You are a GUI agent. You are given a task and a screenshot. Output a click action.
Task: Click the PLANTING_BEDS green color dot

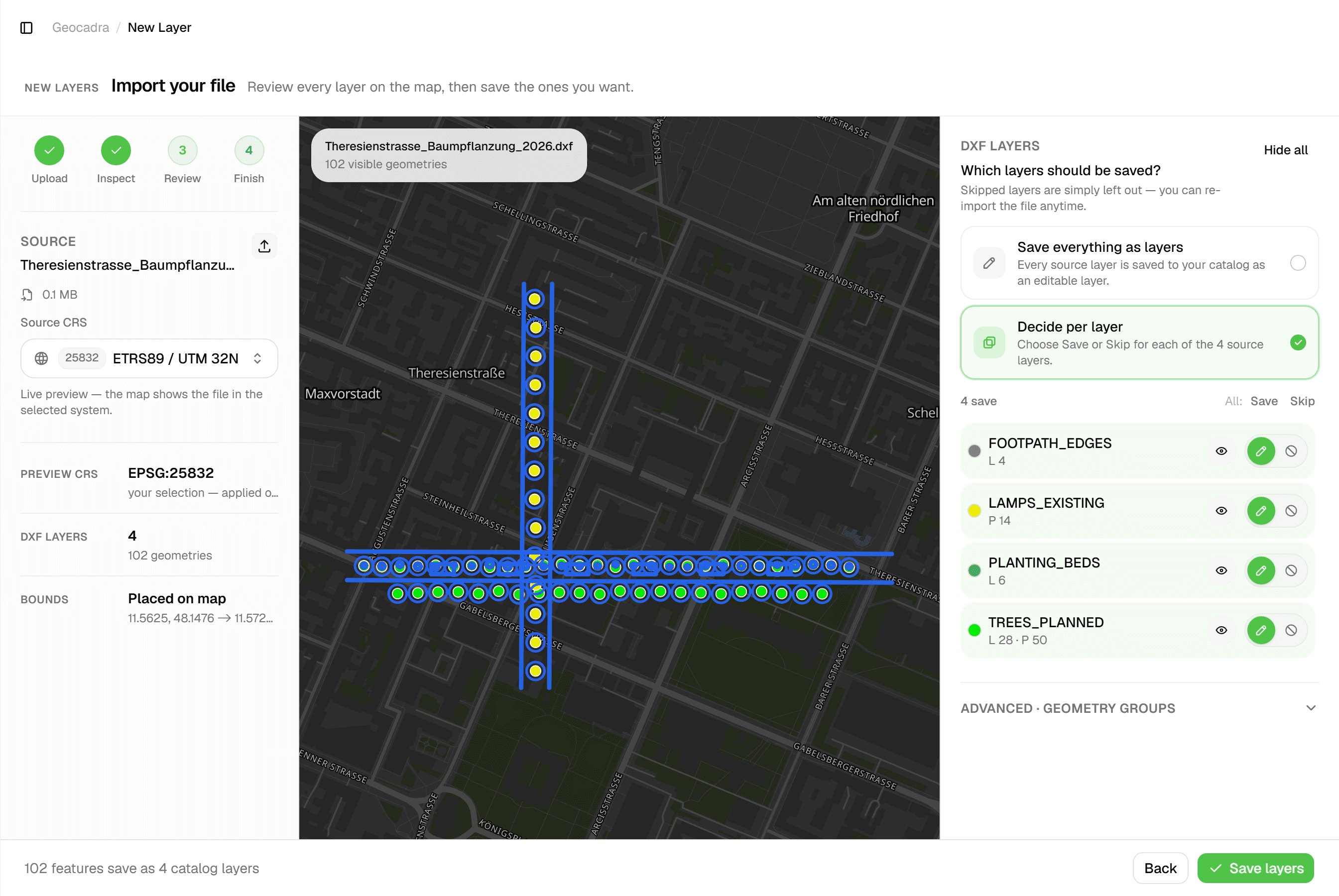pyautogui.click(x=974, y=570)
